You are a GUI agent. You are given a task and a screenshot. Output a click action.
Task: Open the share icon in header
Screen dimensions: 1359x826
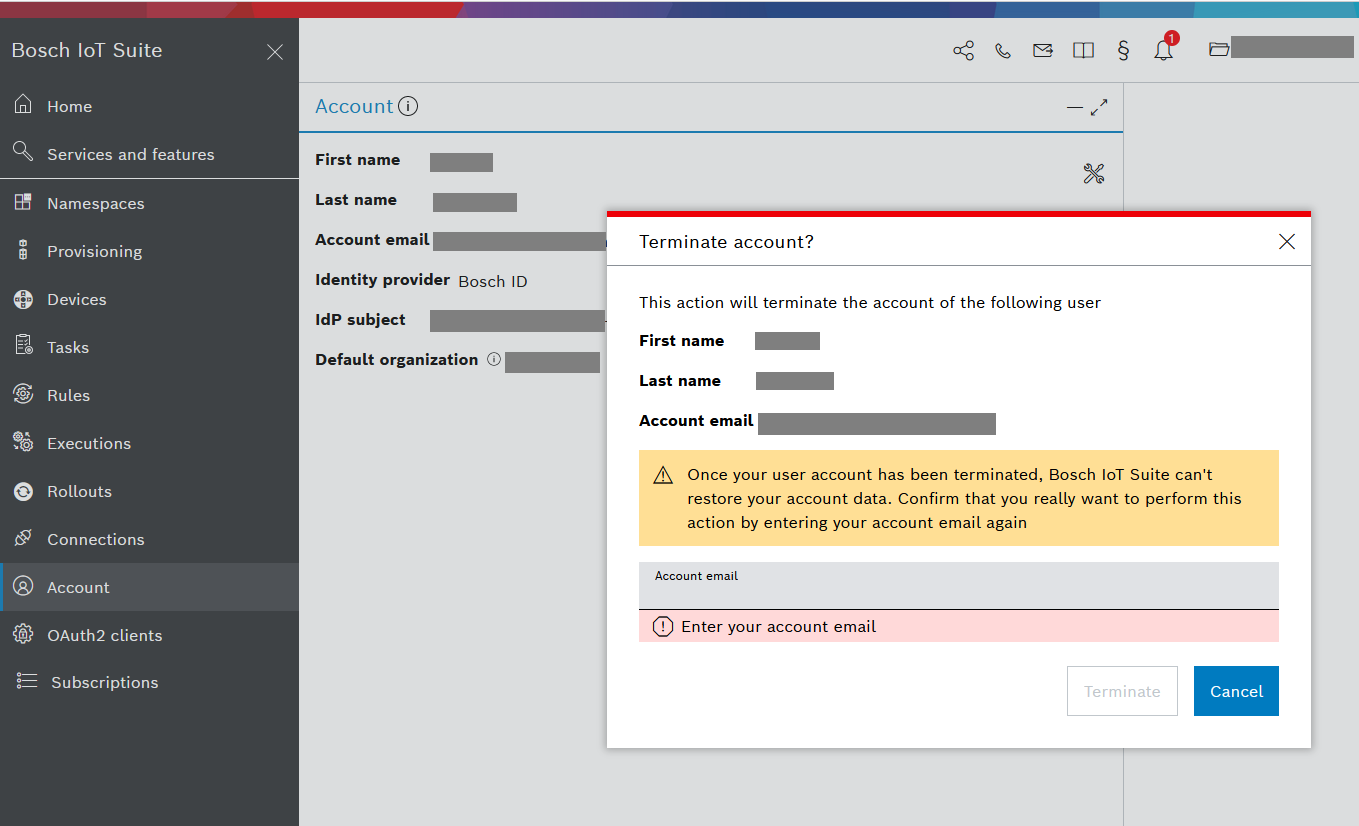click(963, 51)
